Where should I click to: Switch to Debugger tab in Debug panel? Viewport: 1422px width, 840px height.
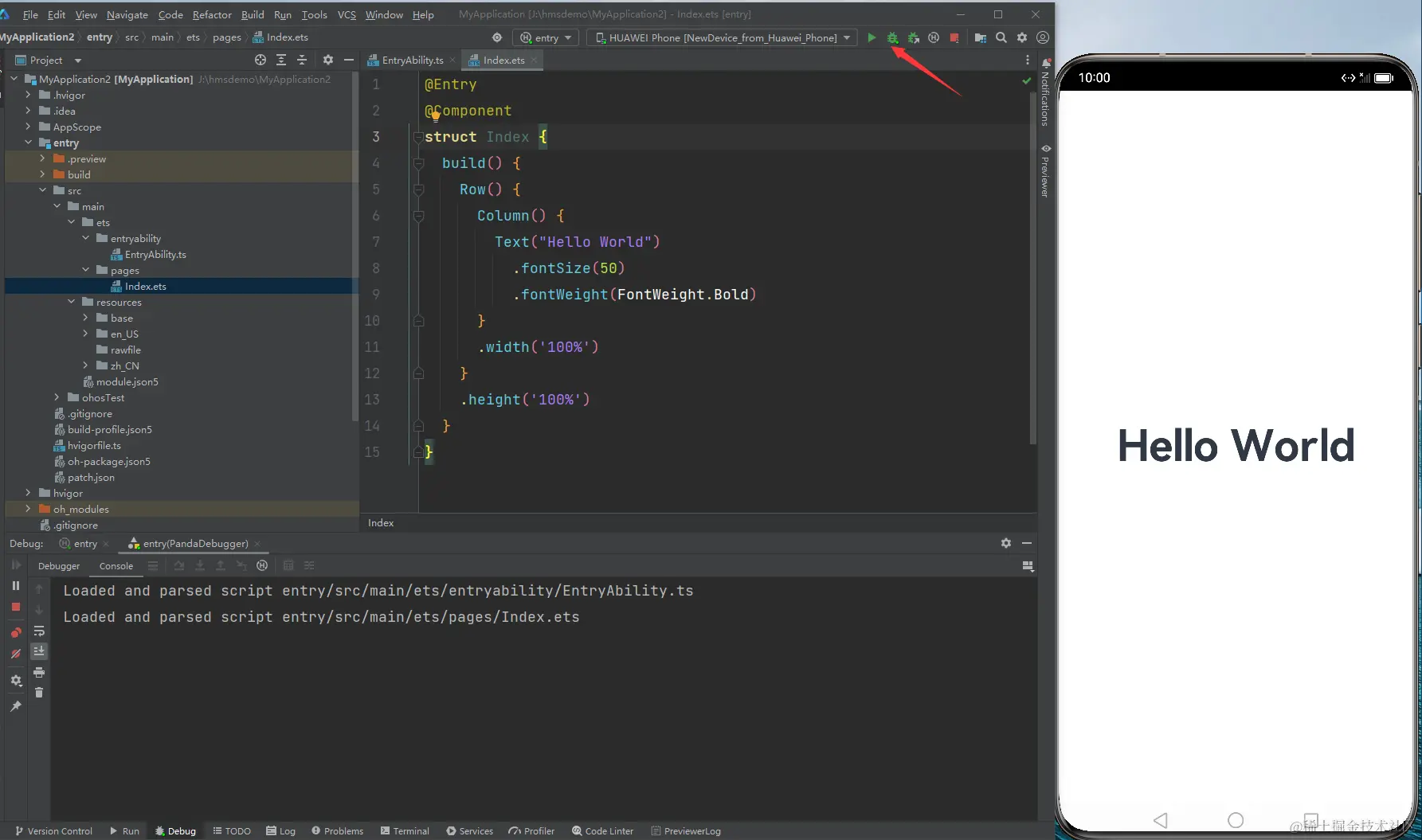tap(59, 566)
